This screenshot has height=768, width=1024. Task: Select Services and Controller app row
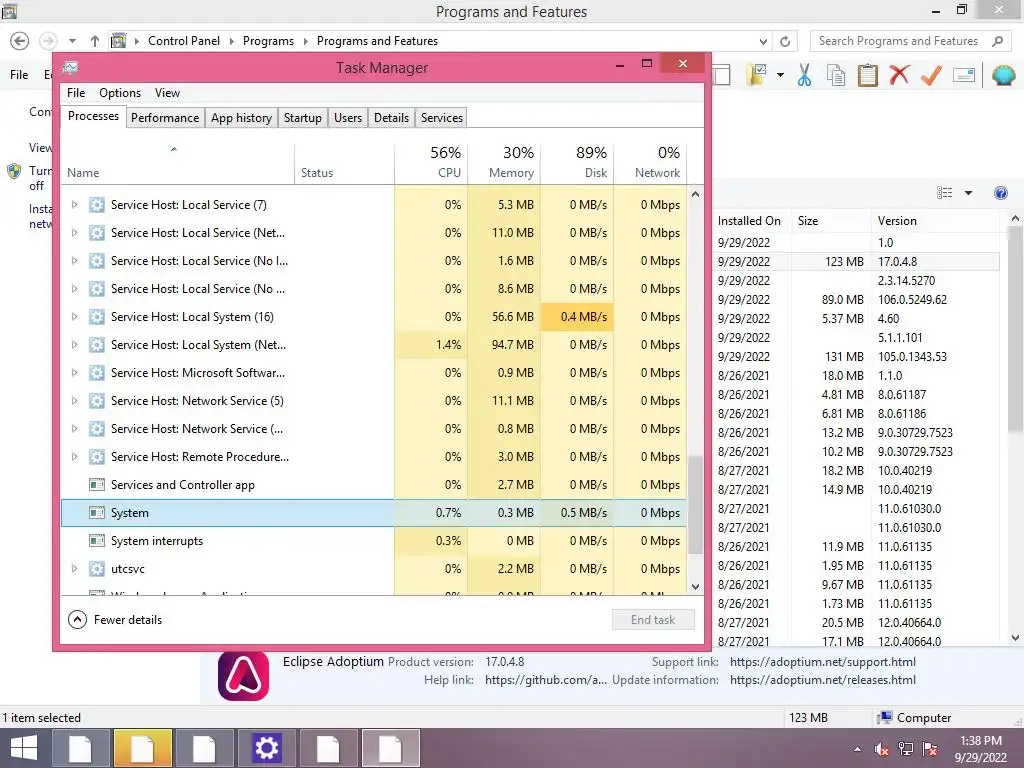[374, 485]
